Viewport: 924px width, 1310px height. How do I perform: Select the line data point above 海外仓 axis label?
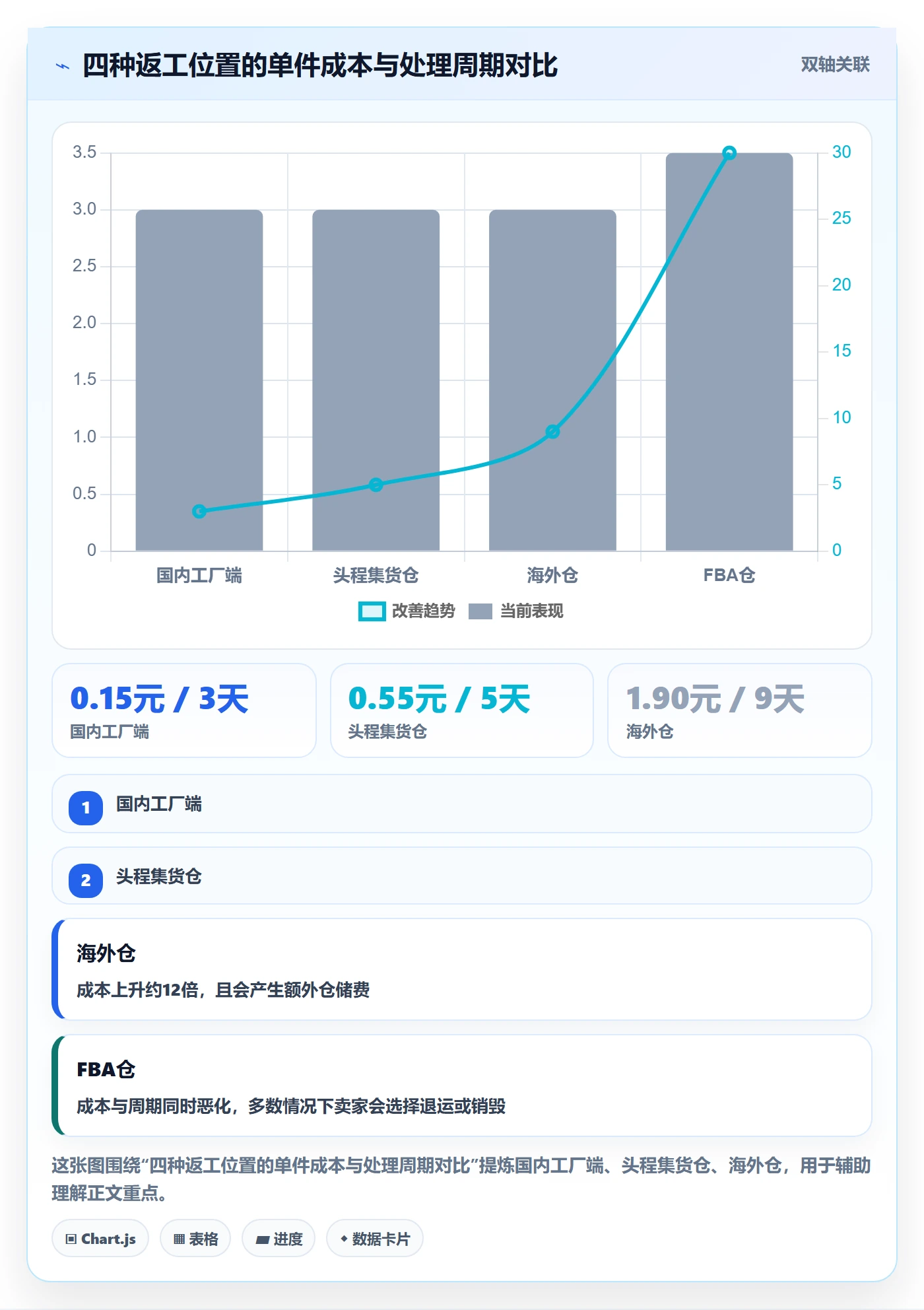(553, 432)
